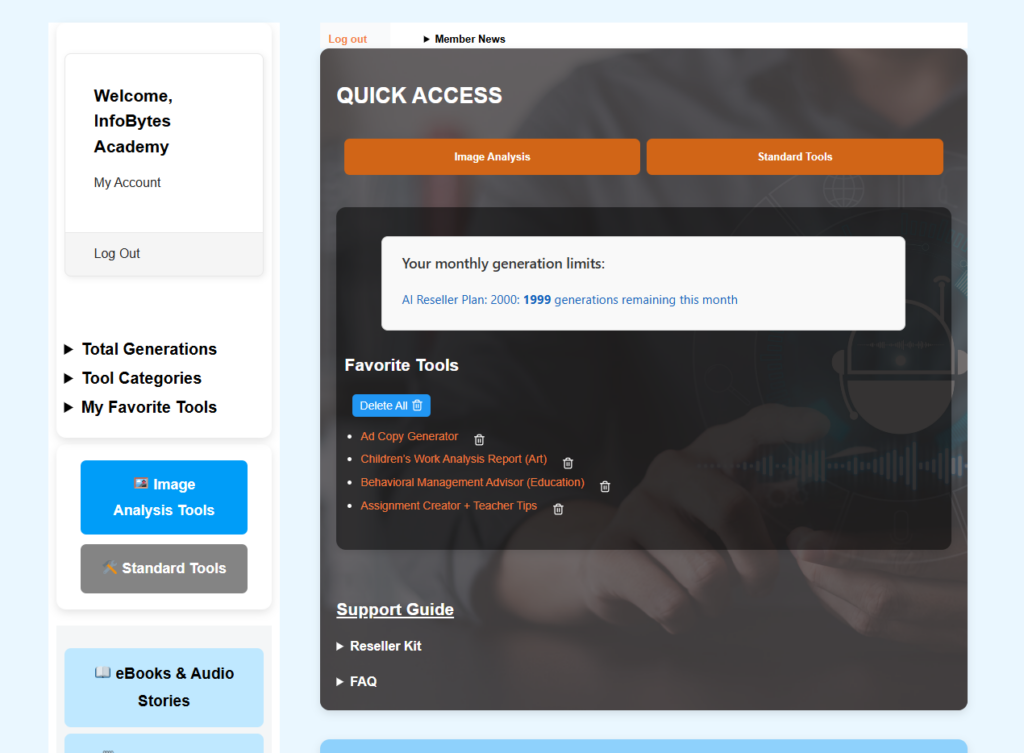The height and width of the screenshot is (753, 1024).
Task: Open the My Account link
Action: coord(127,182)
